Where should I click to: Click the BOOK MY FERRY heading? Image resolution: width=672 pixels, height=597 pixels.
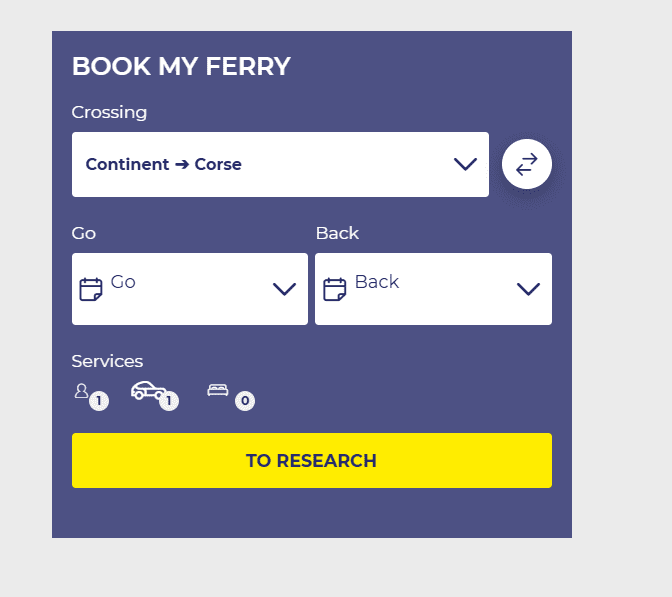[181, 67]
